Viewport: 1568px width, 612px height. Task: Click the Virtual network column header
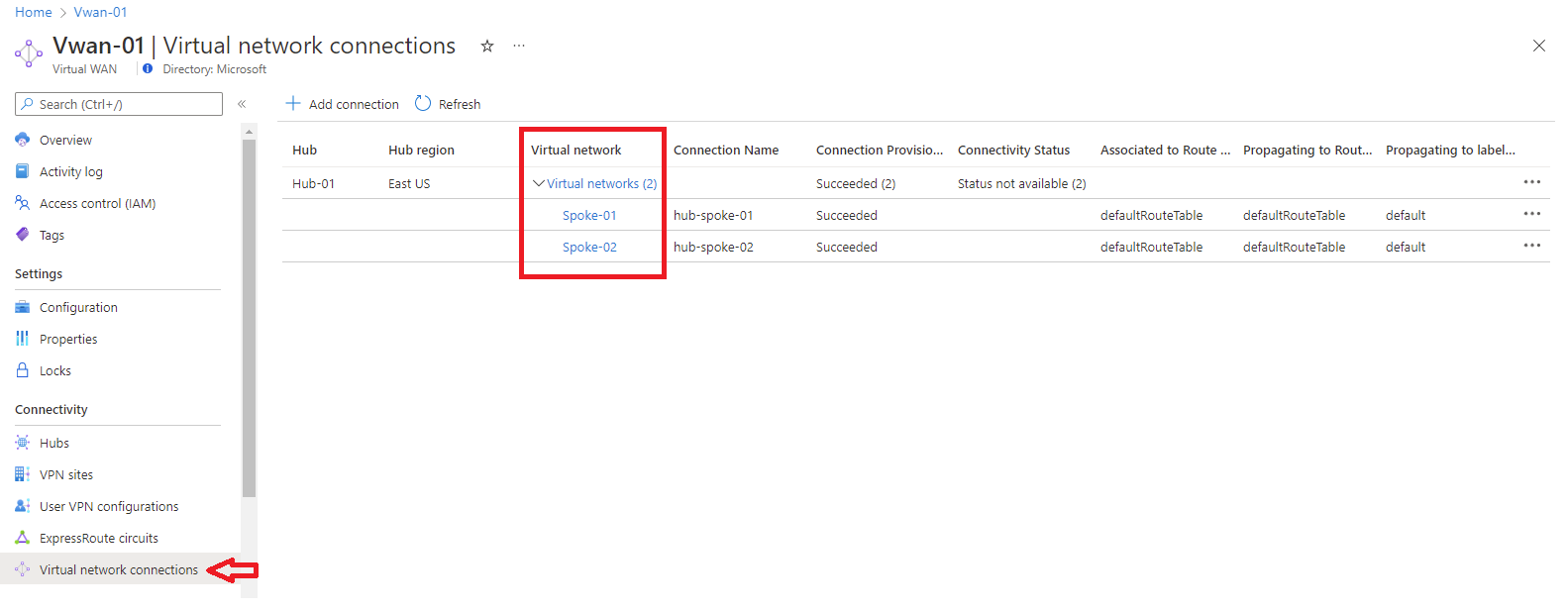576,151
